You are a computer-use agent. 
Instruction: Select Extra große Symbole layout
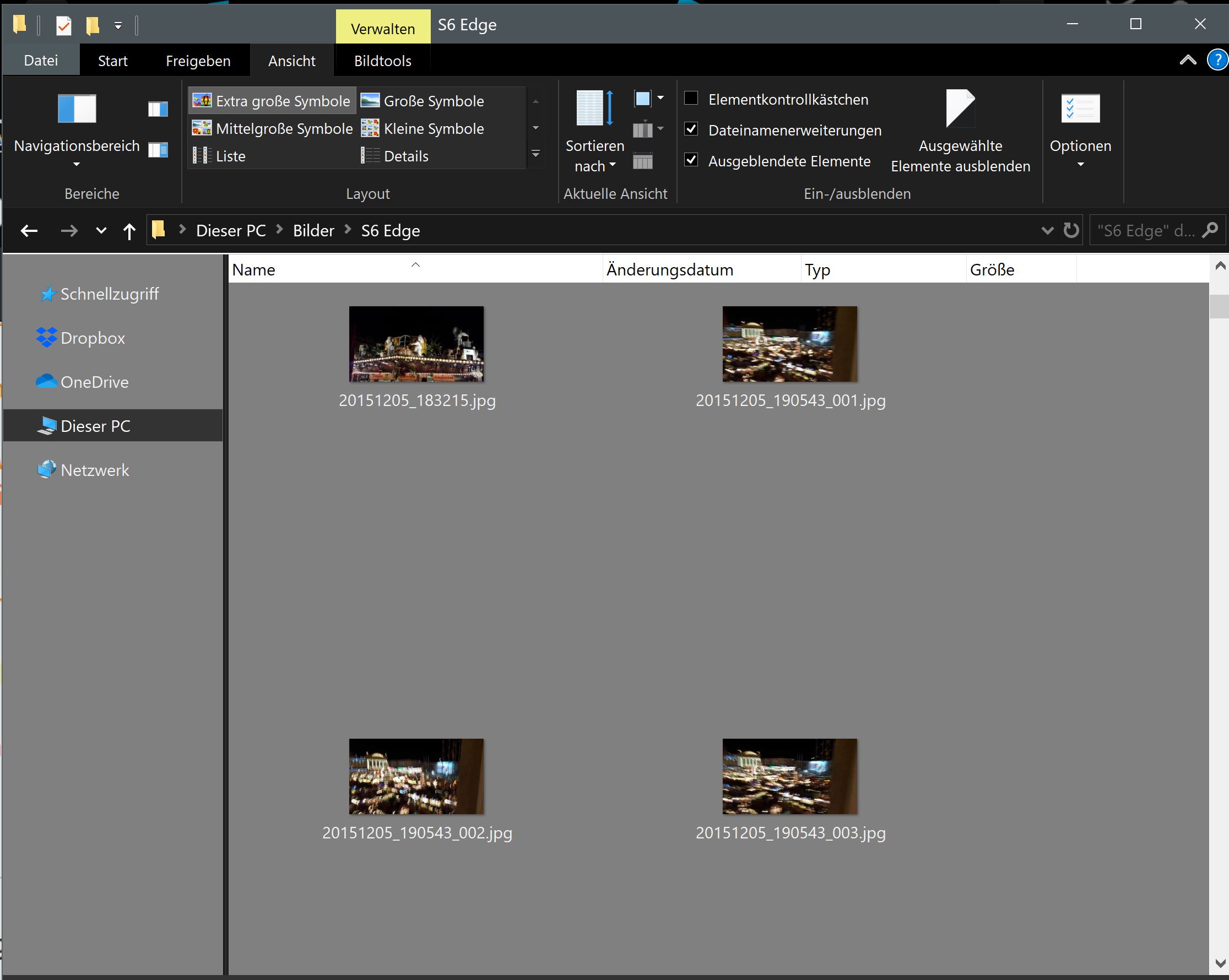pos(272,101)
